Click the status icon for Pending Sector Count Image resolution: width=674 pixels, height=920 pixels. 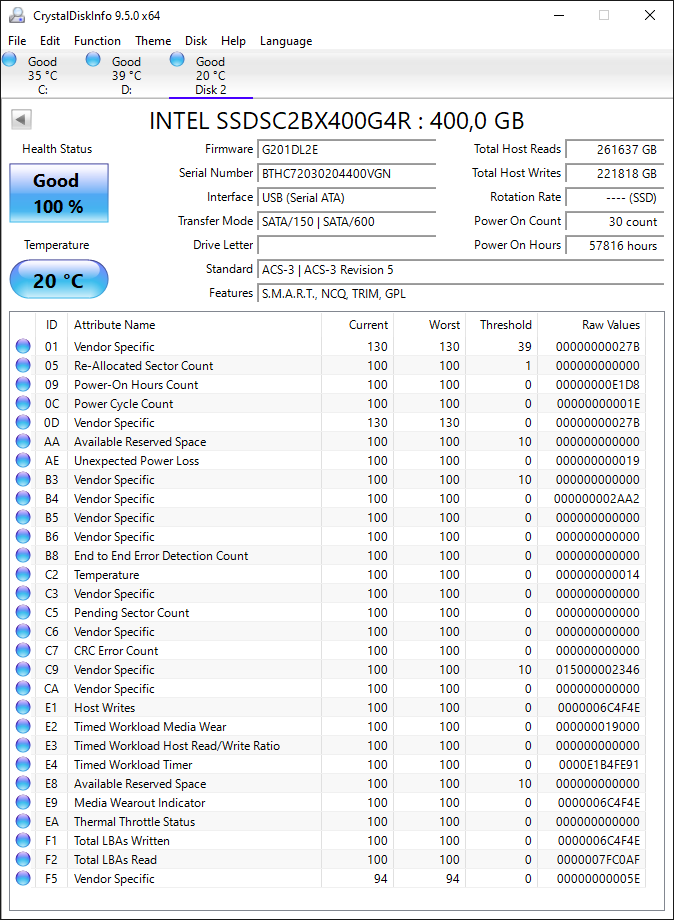[x=23, y=612]
